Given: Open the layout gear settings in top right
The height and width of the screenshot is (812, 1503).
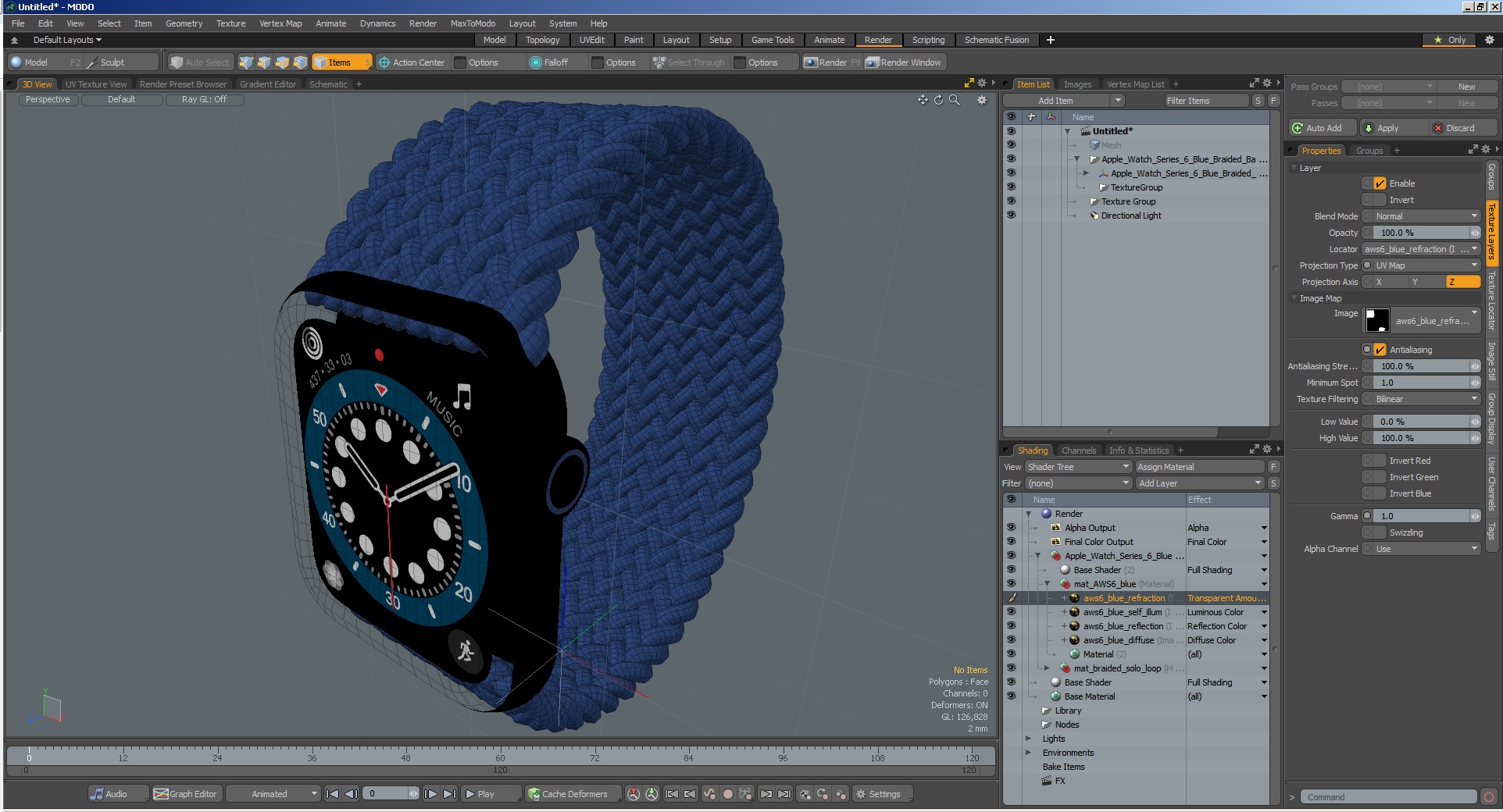Looking at the screenshot, I should [x=1489, y=40].
